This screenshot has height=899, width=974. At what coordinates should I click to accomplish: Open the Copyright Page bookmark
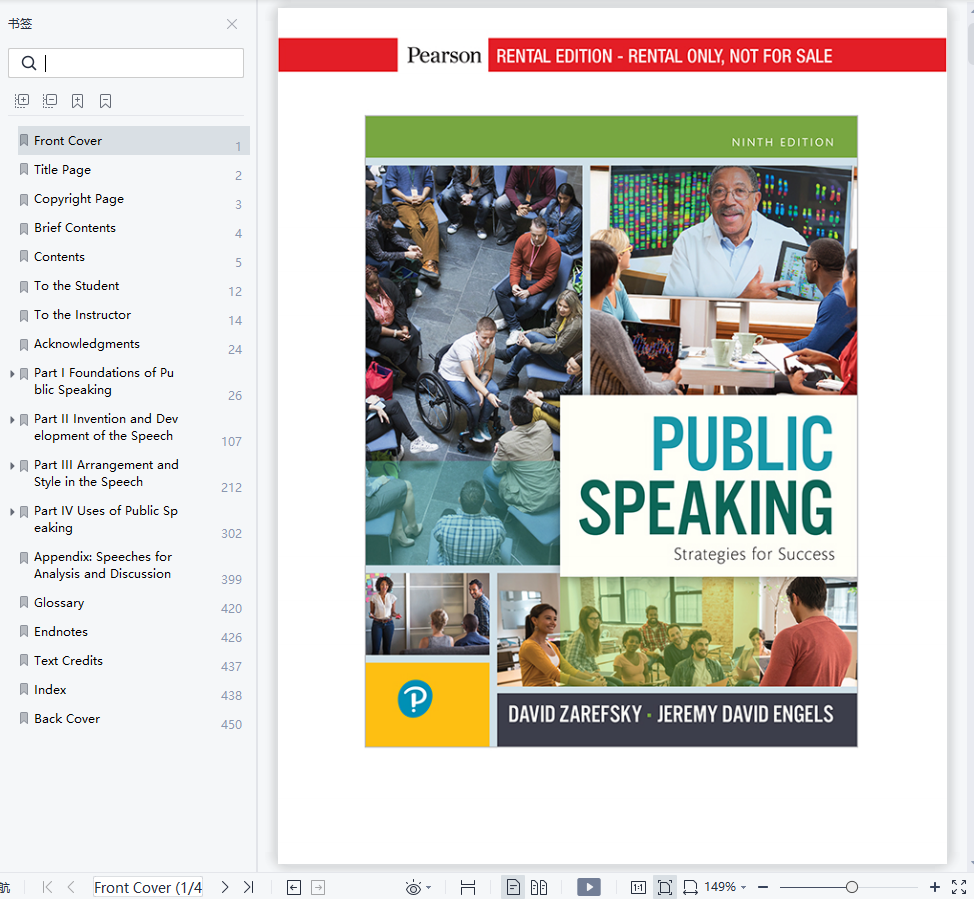click(134, 199)
